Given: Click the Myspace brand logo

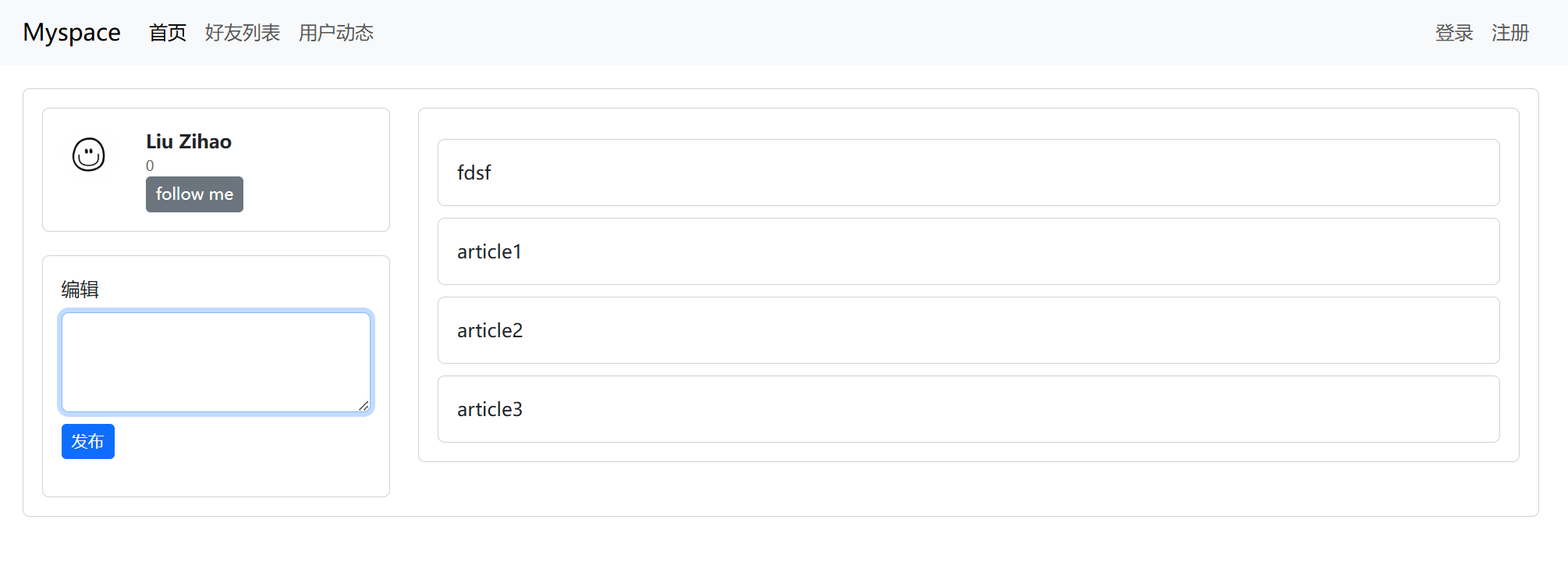Looking at the screenshot, I should (72, 33).
